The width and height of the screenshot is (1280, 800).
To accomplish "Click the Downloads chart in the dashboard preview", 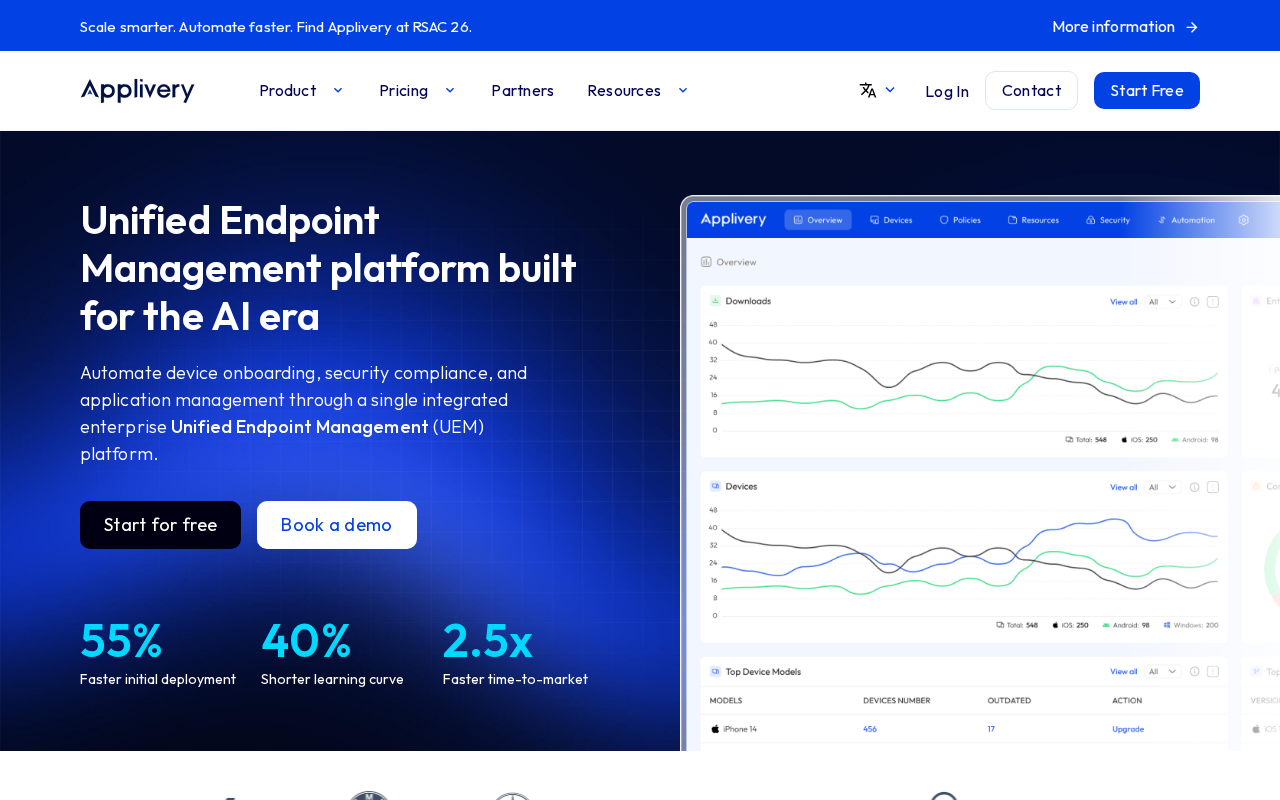I will (x=964, y=376).
